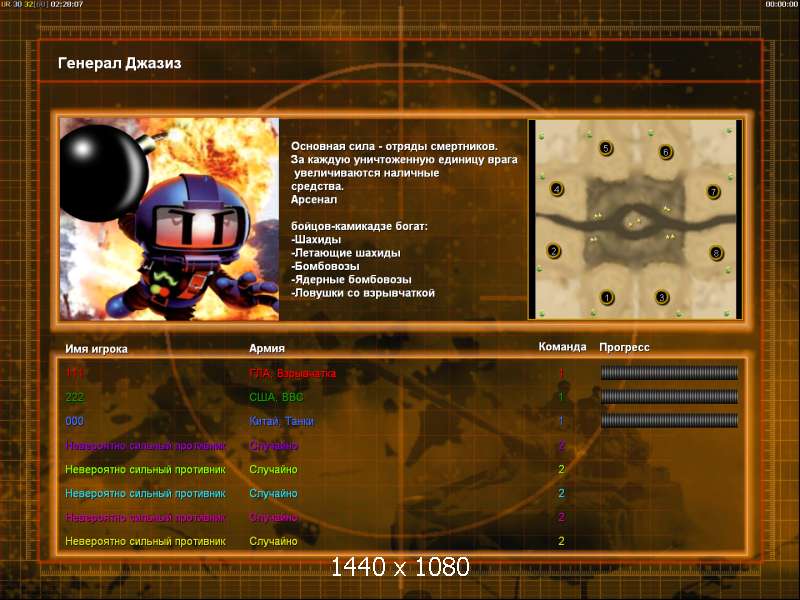The height and width of the screenshot is (600, 800).
Task: Click the unit entry "-Ядерные бомбовозы"
Action: click(351, 279)
